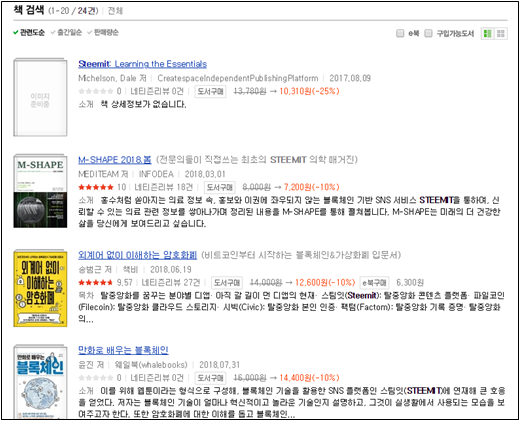The height and width of the screenshot is (424, 519).
Task: Switch to the grid view icon
Action: coord(501,33)
